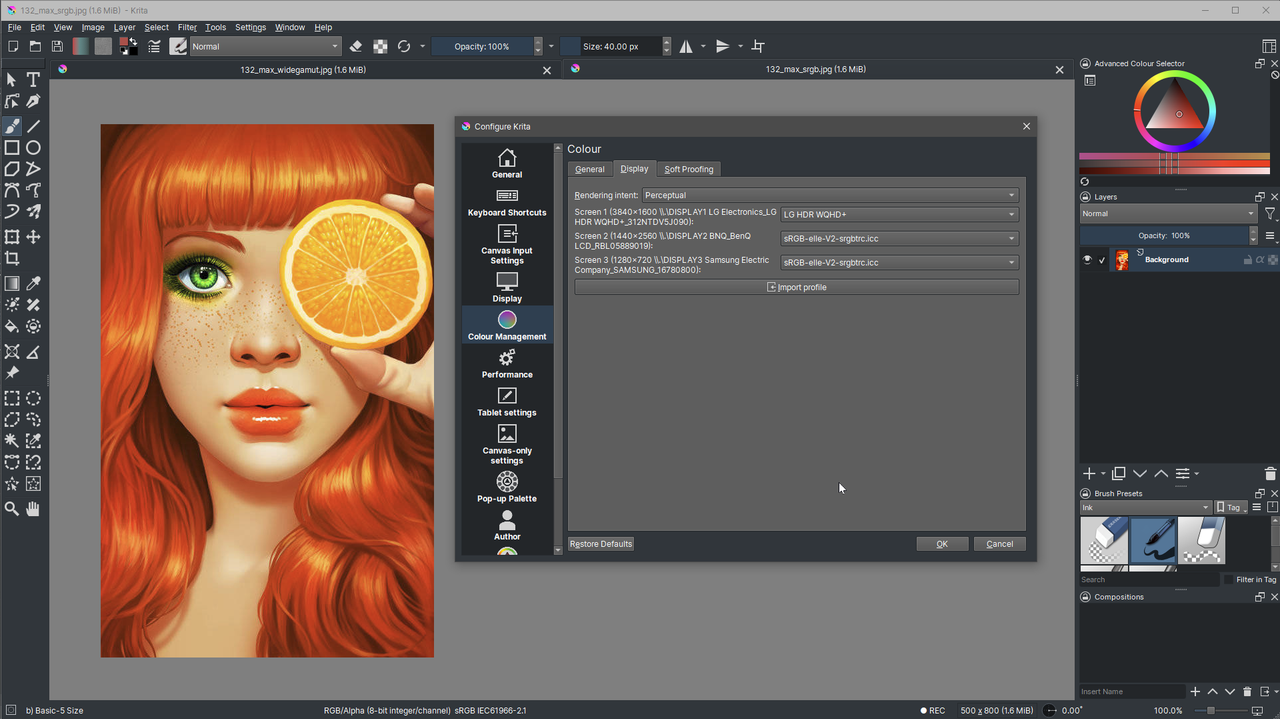
Task: Confirm settings with the OK button
Action: 942,544
